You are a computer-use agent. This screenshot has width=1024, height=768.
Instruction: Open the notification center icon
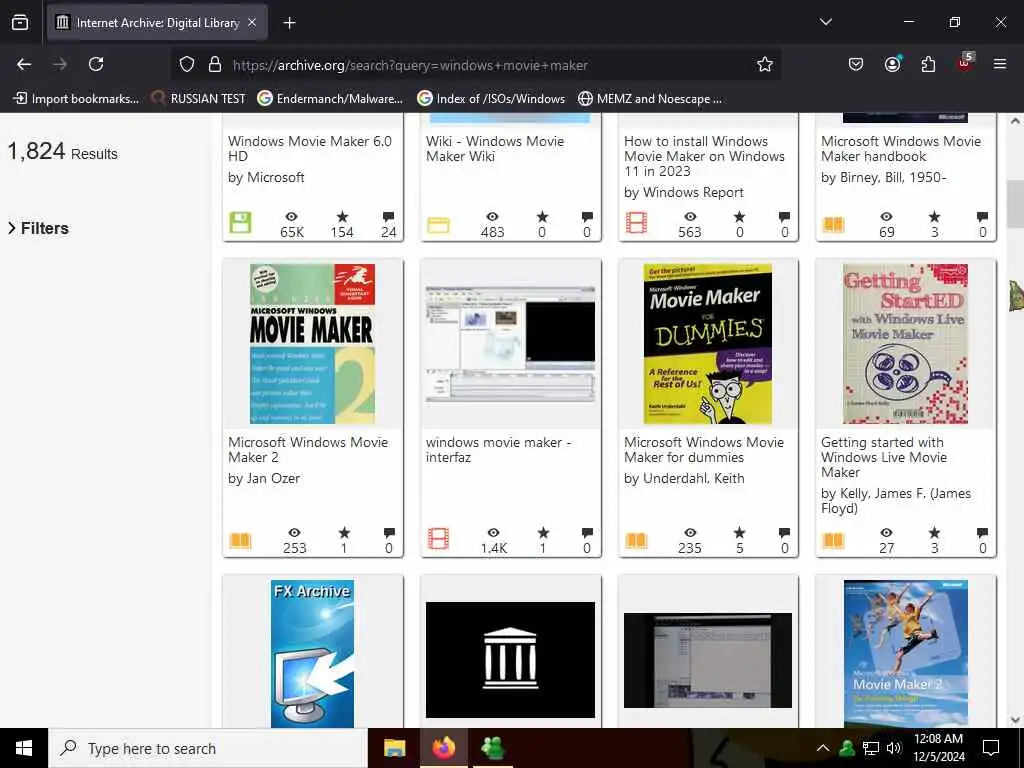click(x=991, y=748)
